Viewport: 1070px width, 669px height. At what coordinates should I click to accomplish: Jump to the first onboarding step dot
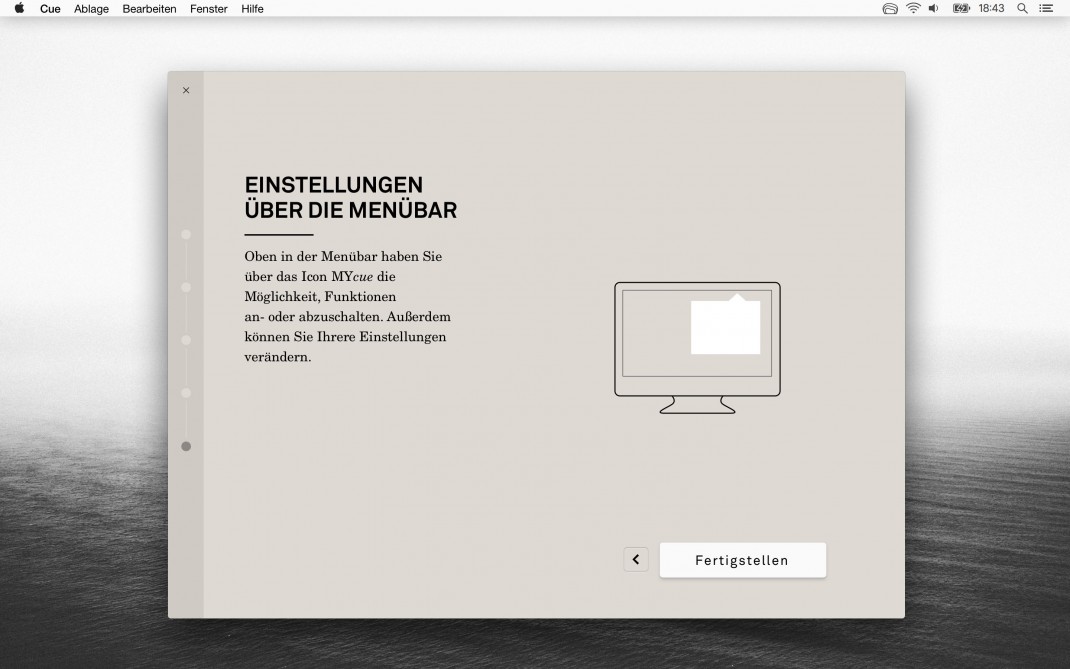click(186, 234)
